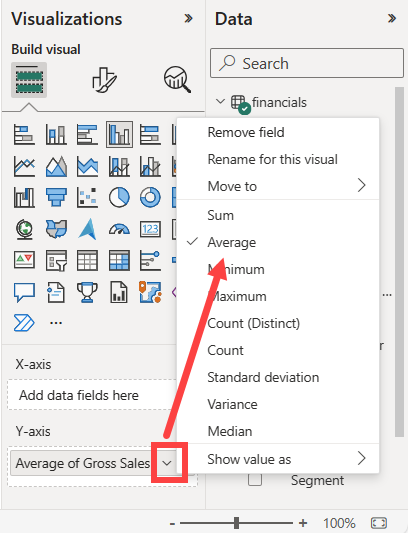Click X-axis Add data fields here well
Screen dimensions: 408x533
coord(92,395)
